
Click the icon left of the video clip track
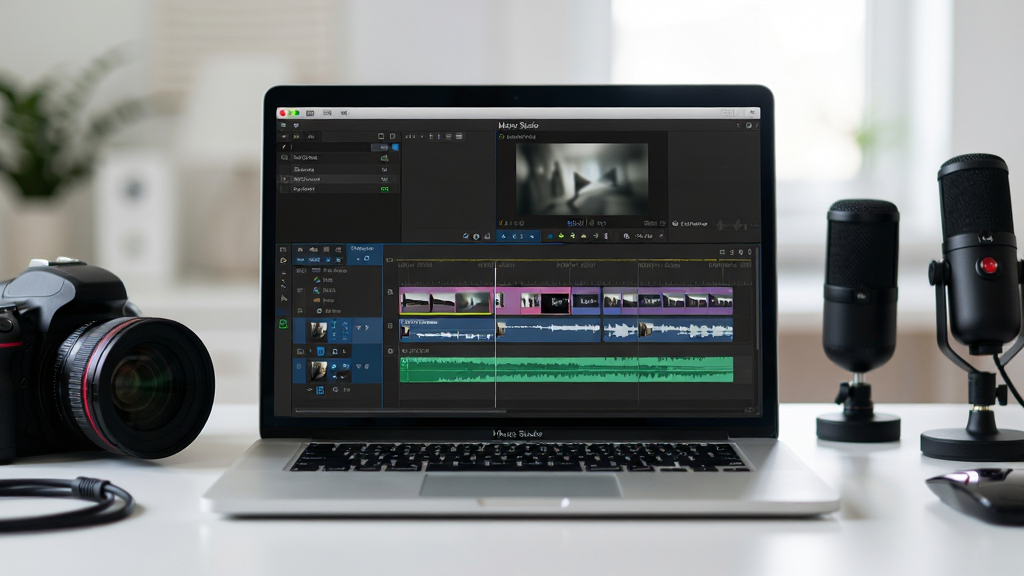click(x=391, y=292)
